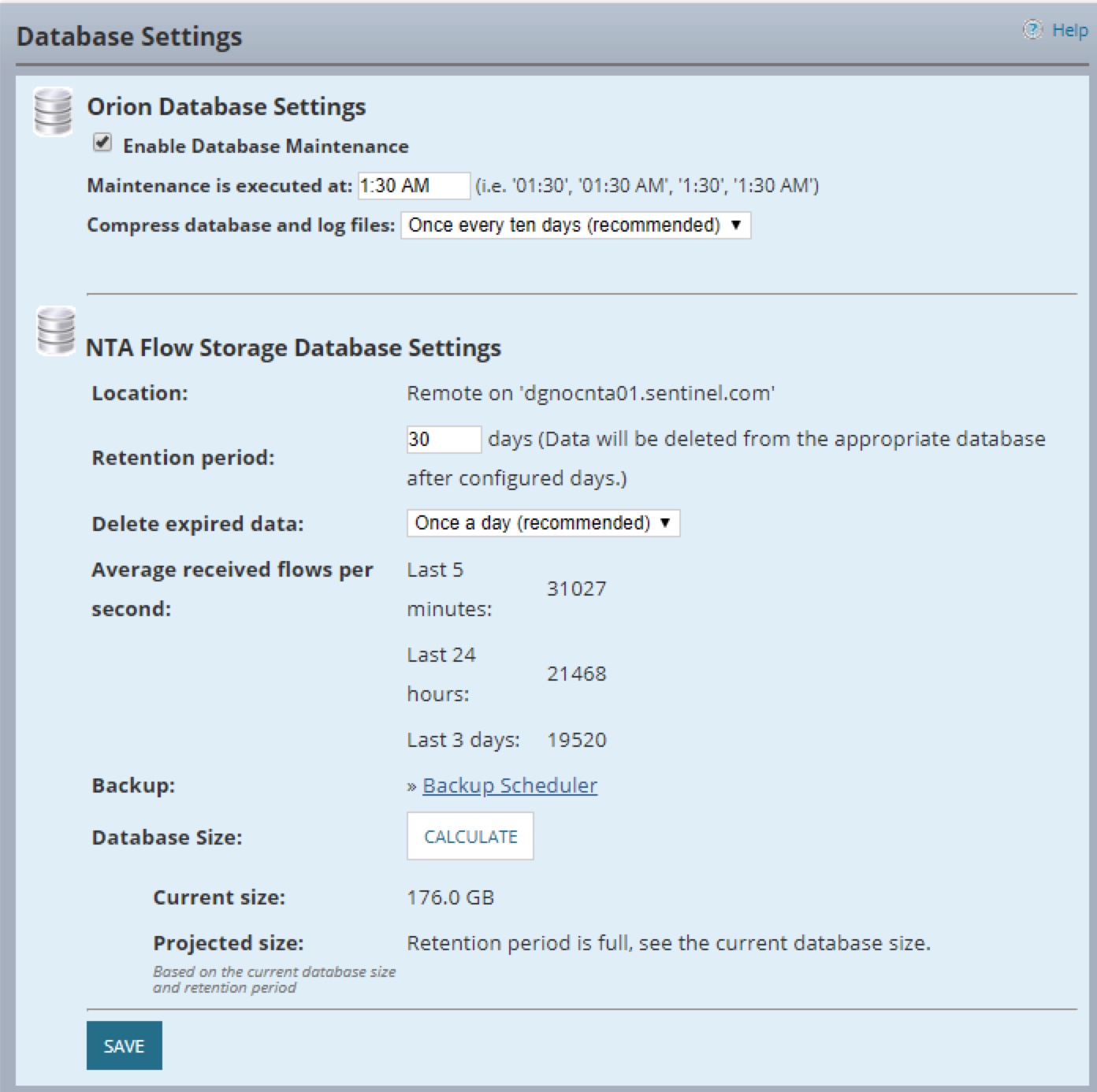1097x1092 pixels.
Task: Click the NTA Flow Storage database icon
Action: point(56,330)
